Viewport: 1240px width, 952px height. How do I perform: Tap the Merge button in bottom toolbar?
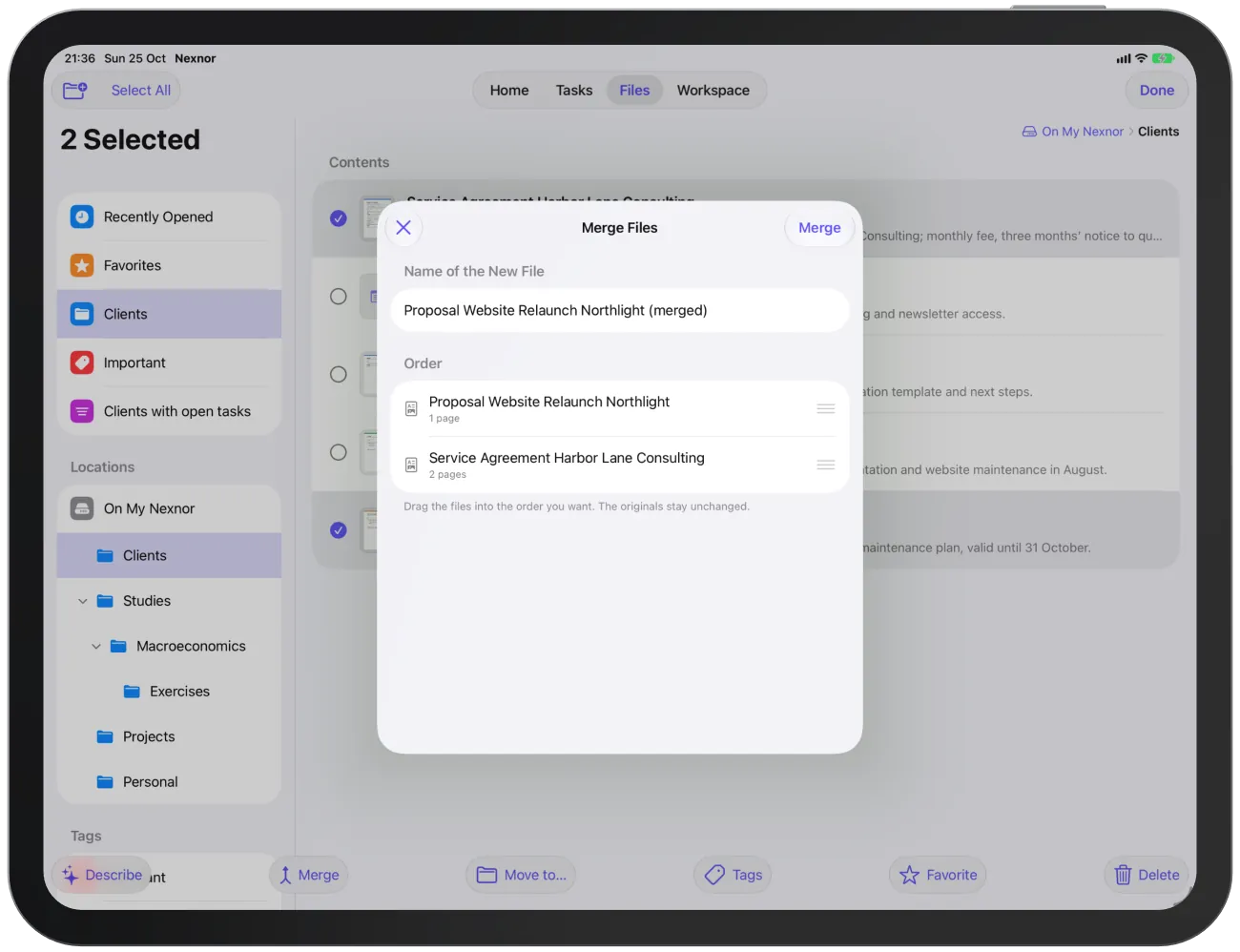tap(309, 876)
